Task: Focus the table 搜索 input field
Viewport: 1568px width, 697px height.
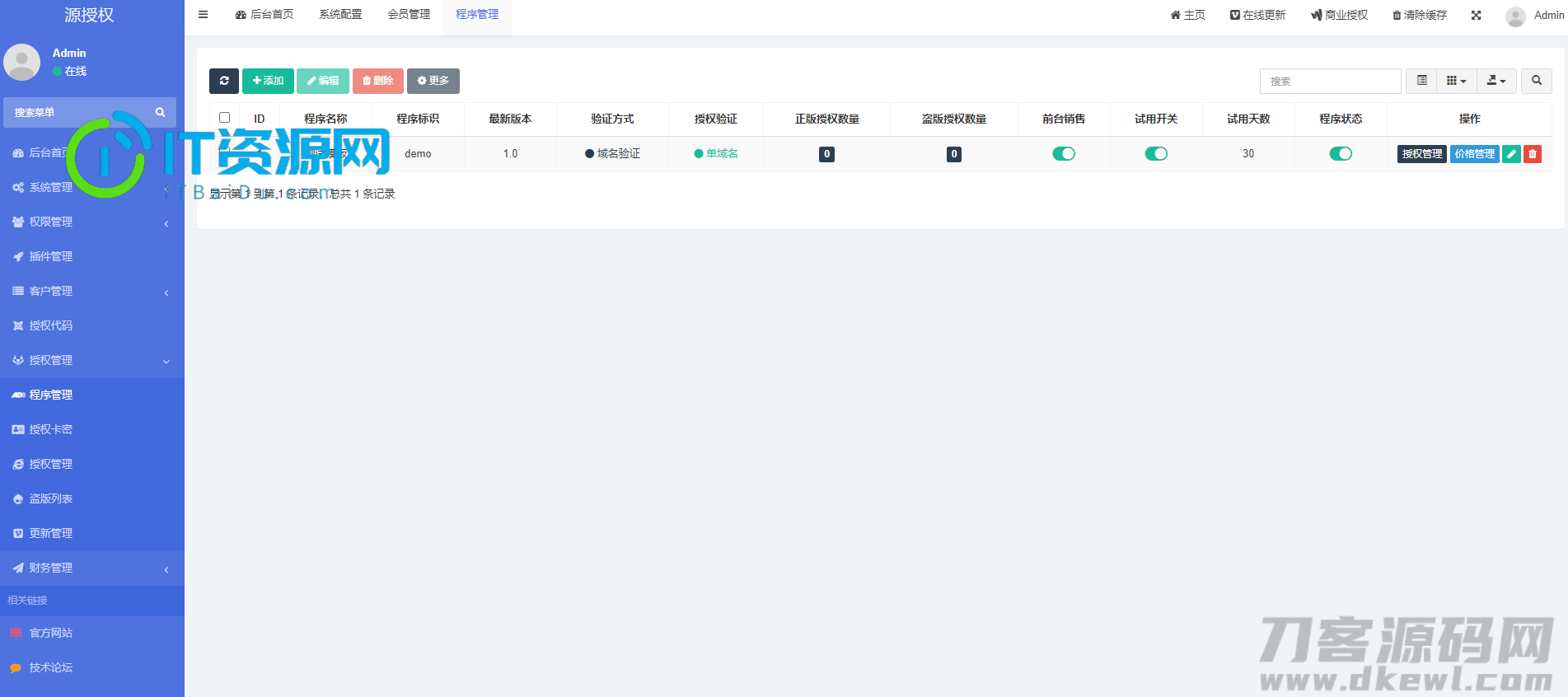Action: point(1330,81)
